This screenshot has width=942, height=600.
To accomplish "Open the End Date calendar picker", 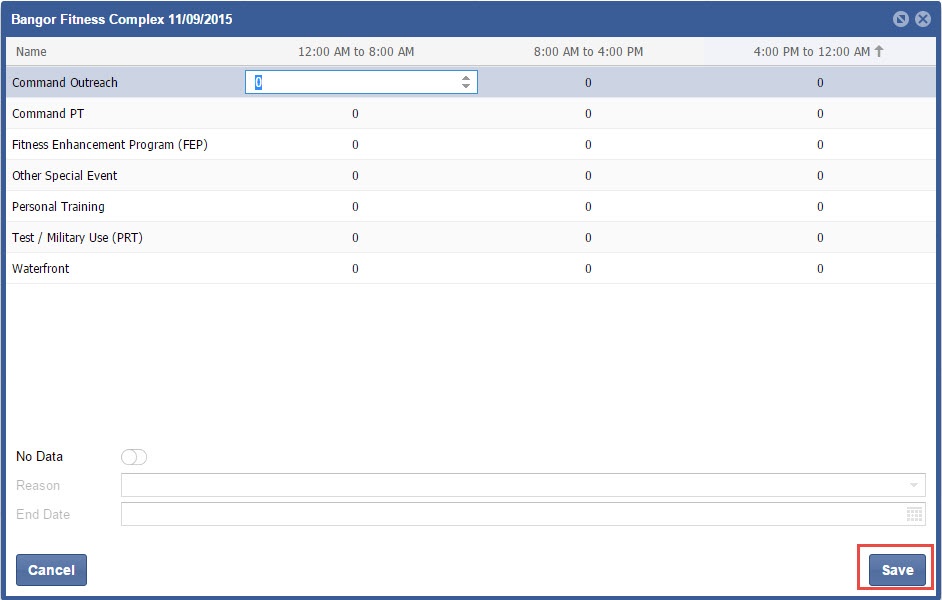I will coord(914,514).
